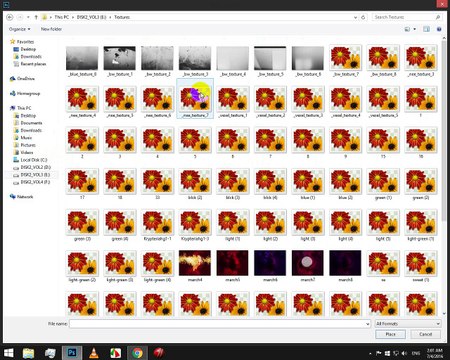The height and width of the screenshot is (360, 450).
Task: Focus the Search Textures field
Action: tap(407, 17)
